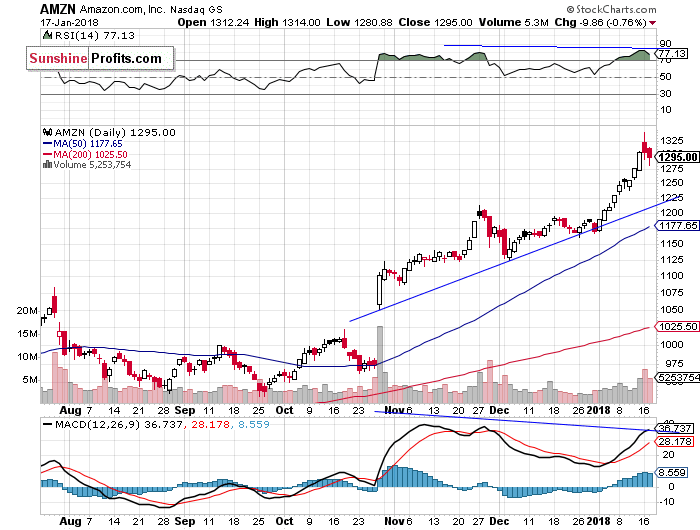700x530 pixels.
Task: Click the Oct label under the price chart
Action: [x=284, y=410]
